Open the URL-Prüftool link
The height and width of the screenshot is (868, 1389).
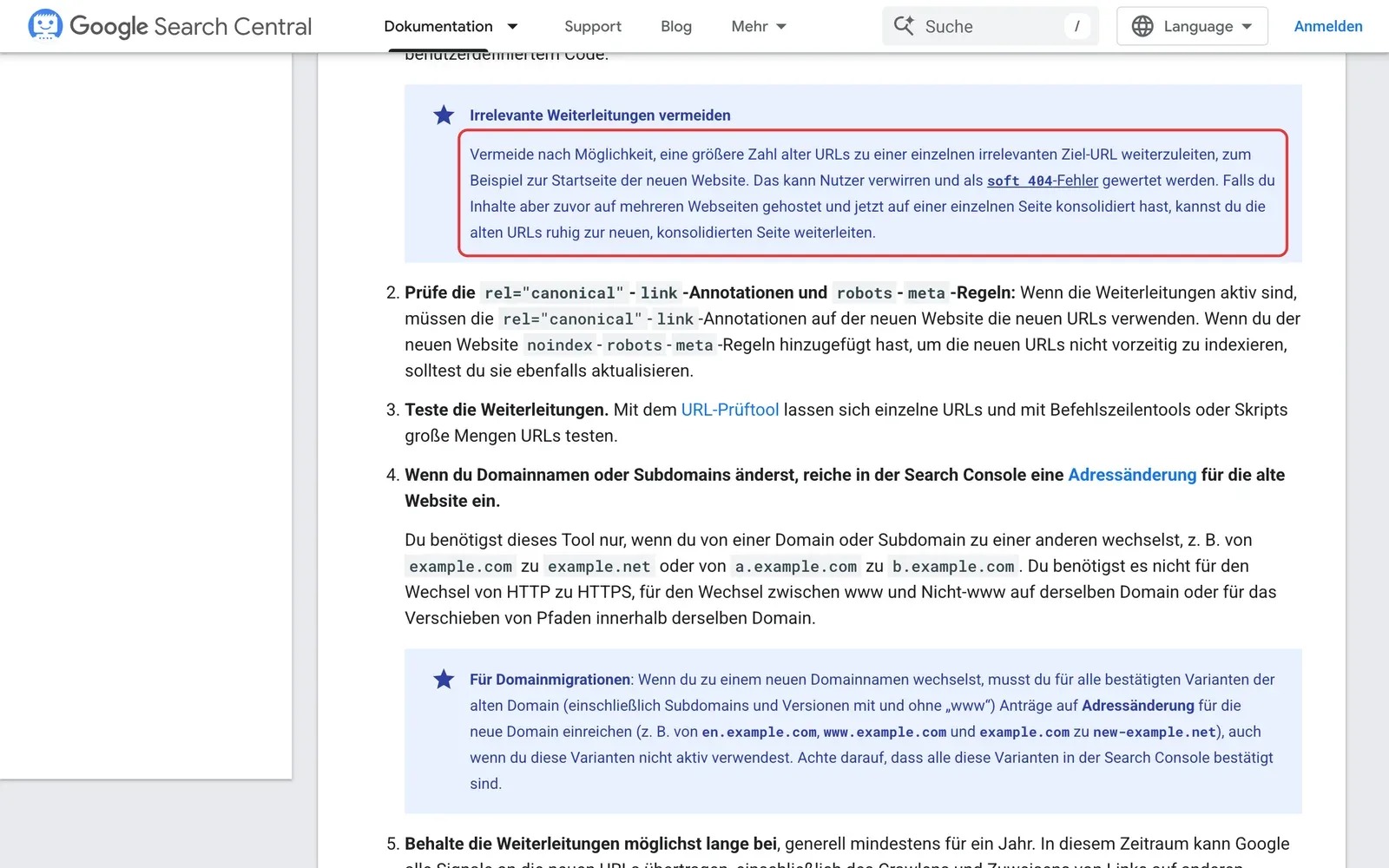(x=730, y=410)
